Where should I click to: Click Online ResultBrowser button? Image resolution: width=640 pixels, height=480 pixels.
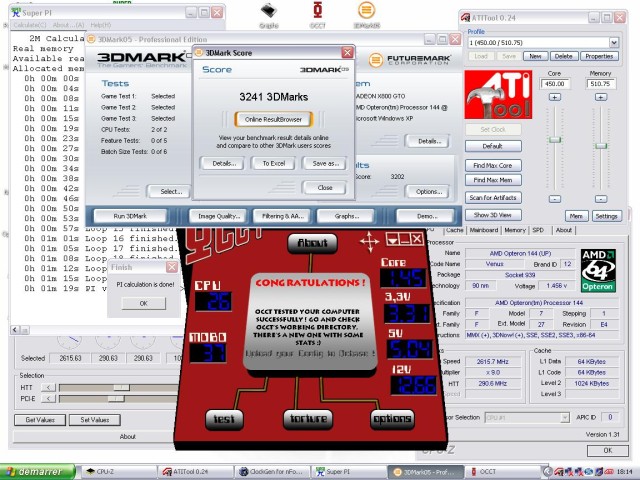coord(273,119)
